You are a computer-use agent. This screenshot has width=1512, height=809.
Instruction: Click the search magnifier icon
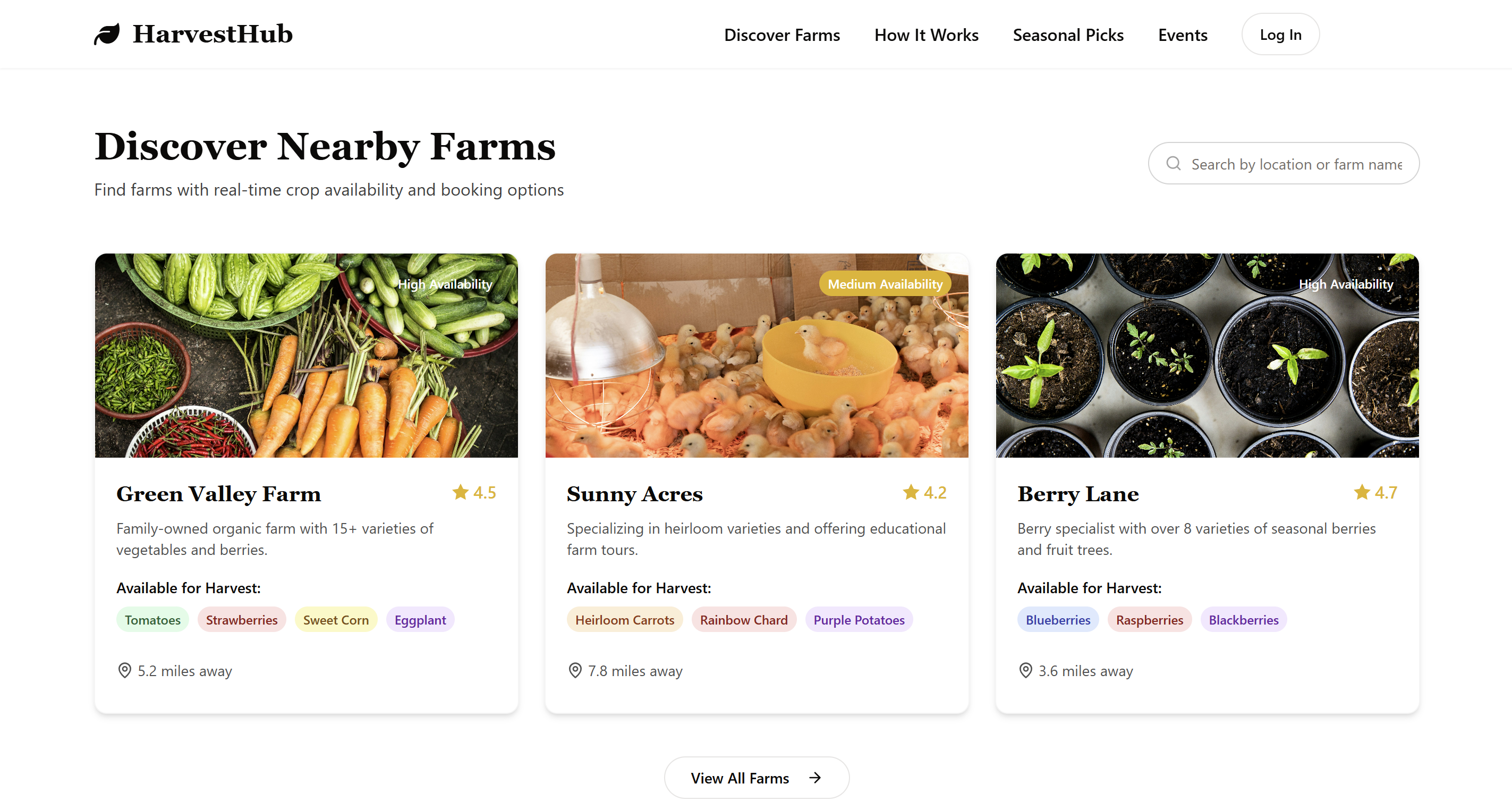click(1173, 163)
